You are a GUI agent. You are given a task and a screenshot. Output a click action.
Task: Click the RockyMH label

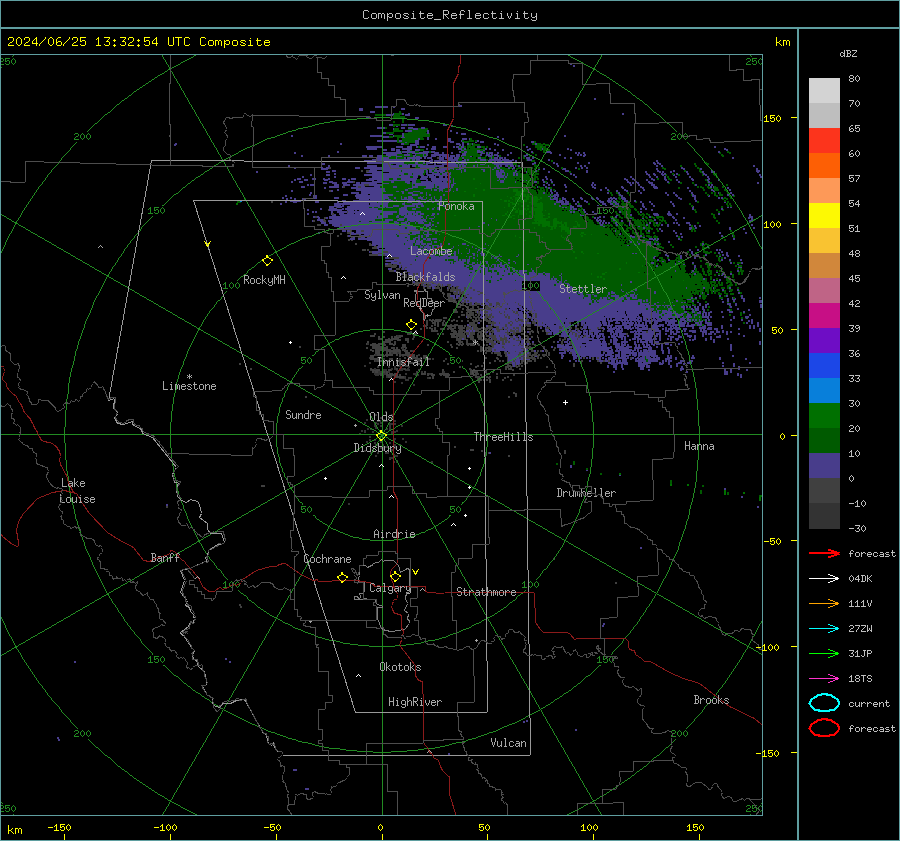point(264,280)
